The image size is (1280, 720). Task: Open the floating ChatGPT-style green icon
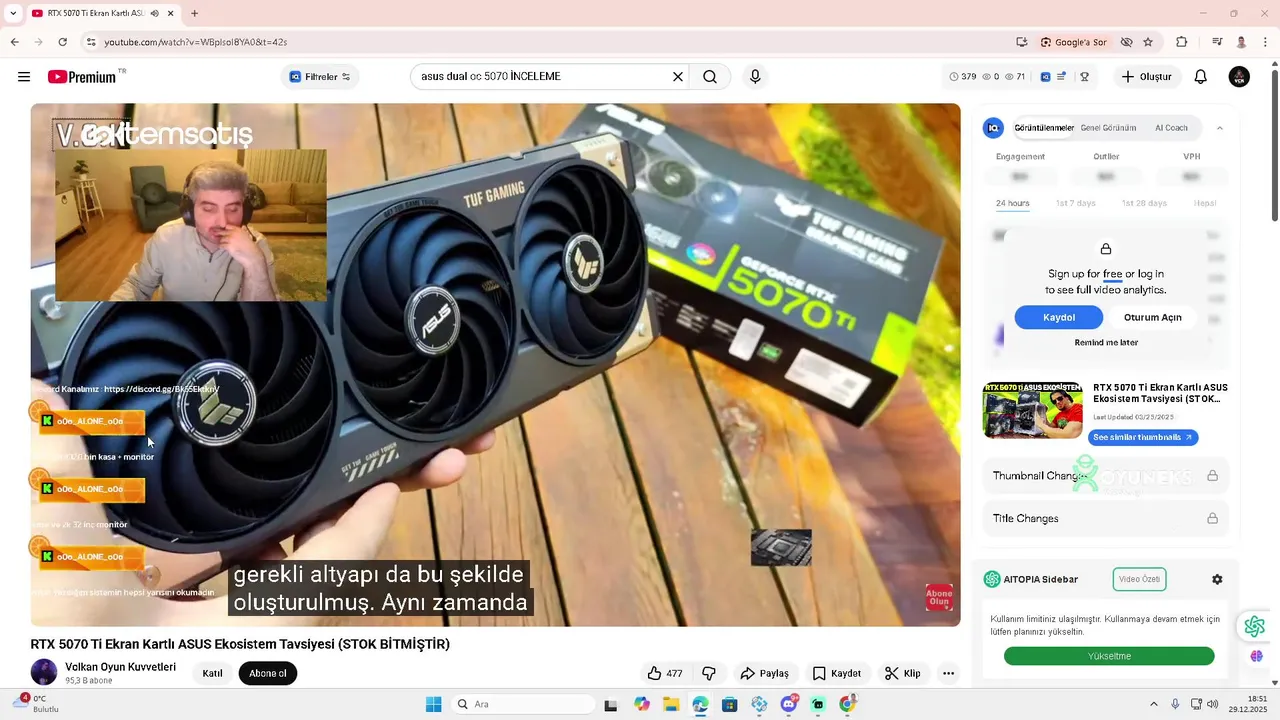(x=1254, y=626)
